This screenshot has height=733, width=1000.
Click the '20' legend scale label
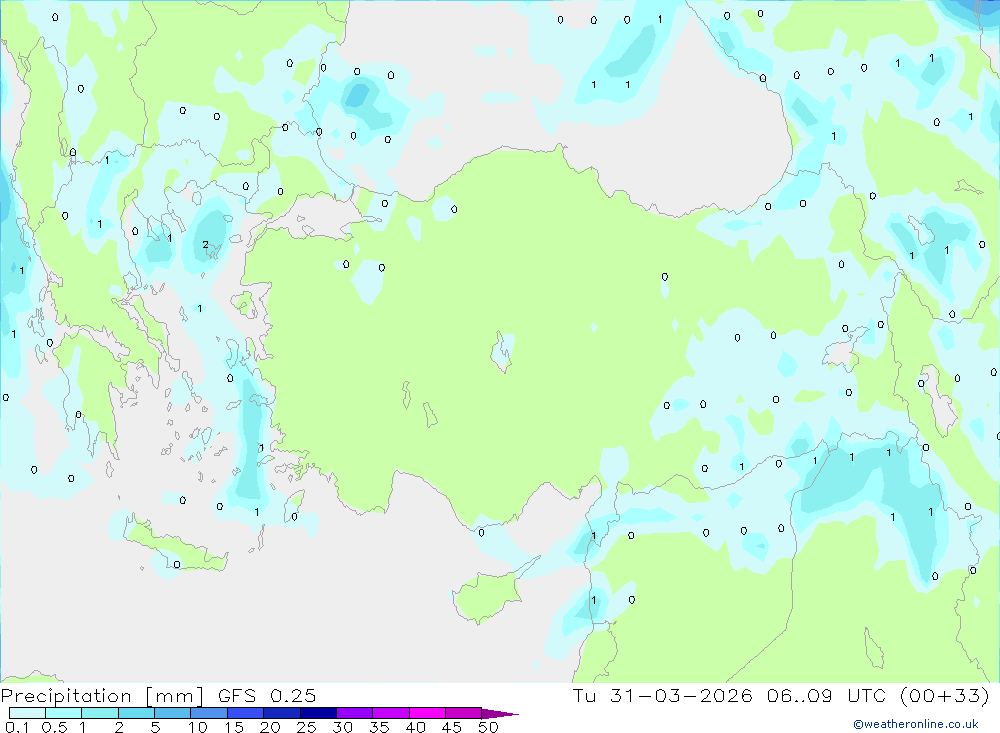[x=270, y=727]
